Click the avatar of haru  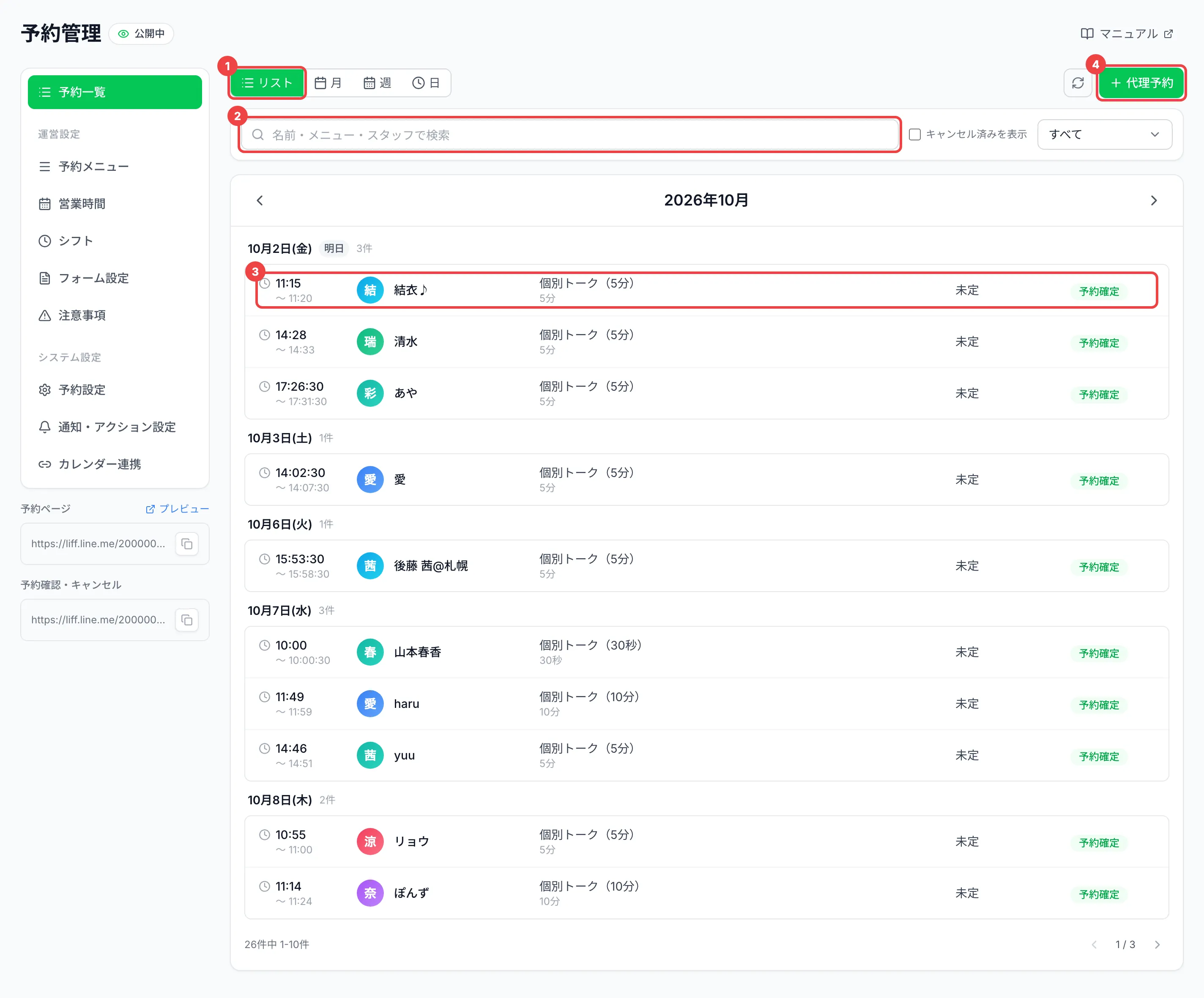tap(370, 704)
